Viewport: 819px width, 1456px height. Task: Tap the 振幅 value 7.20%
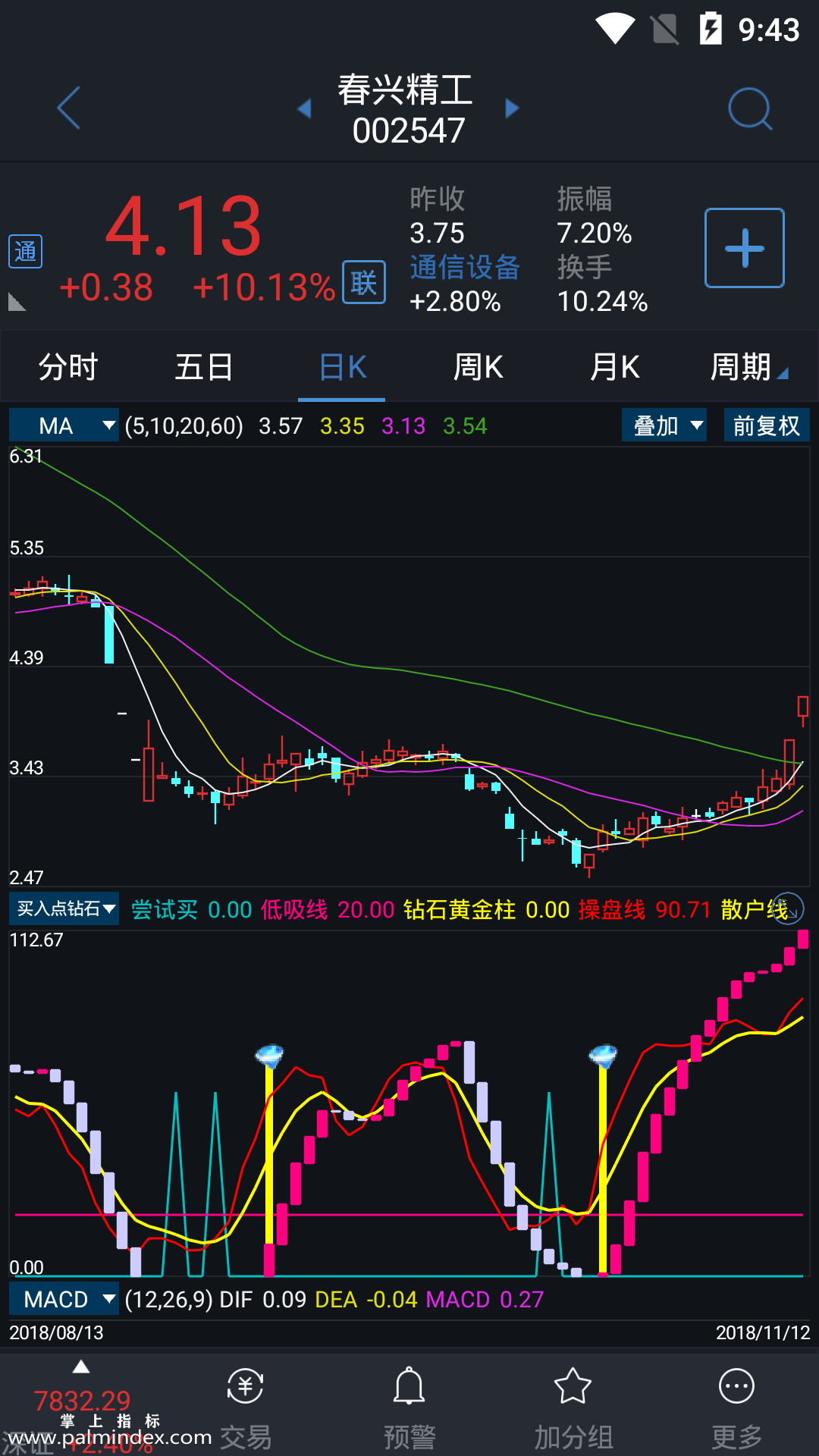595,233
